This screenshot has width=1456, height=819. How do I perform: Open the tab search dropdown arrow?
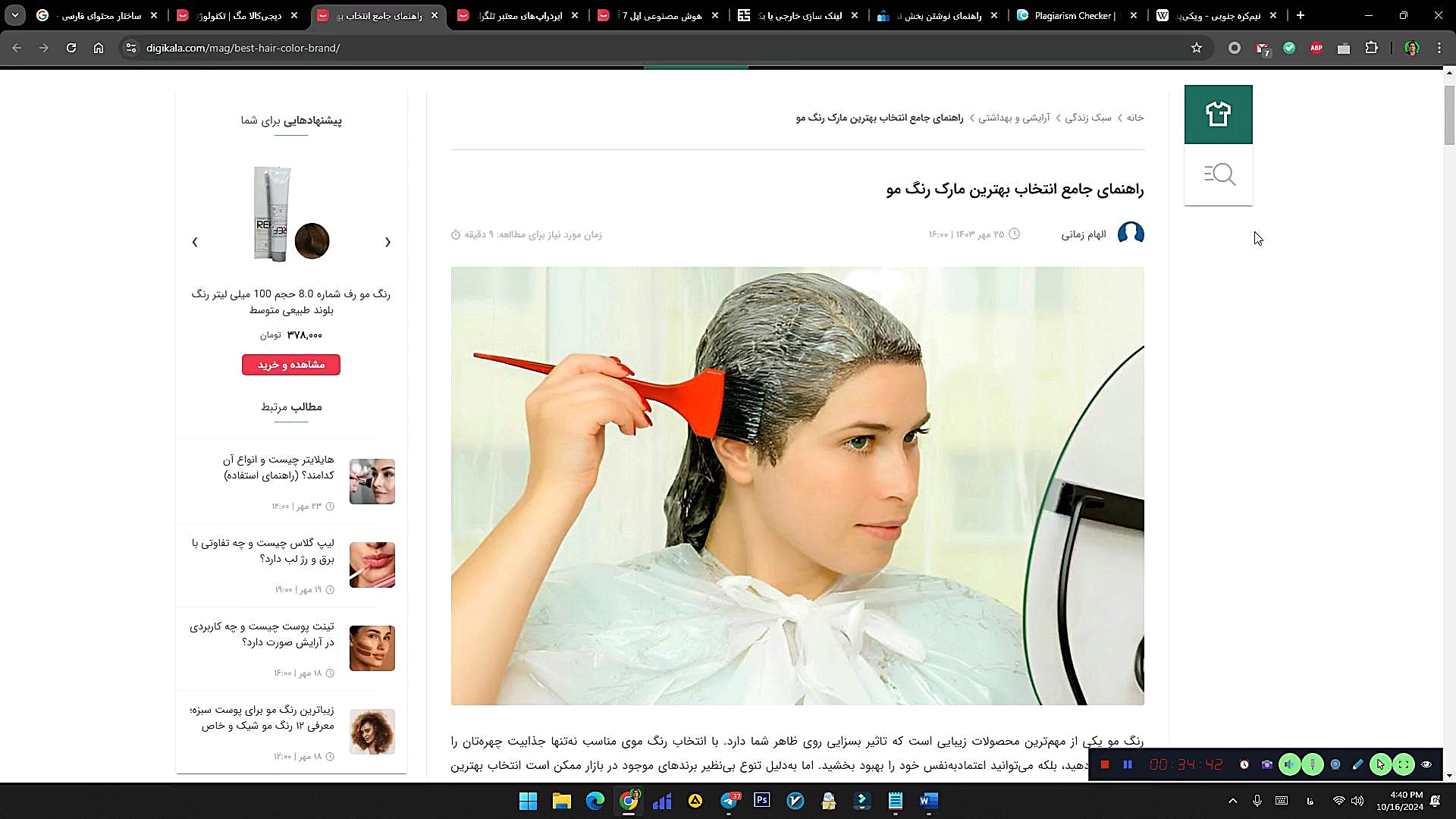[15, 15]
